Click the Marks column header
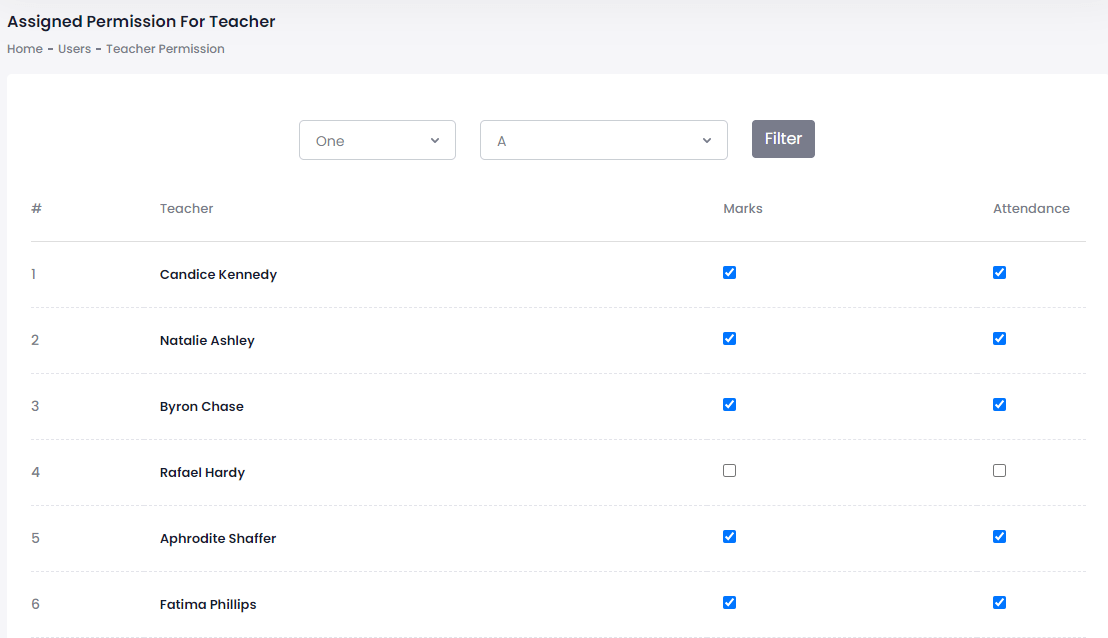The height and width of the screenshot is (638, 1108). coord(742,209)
